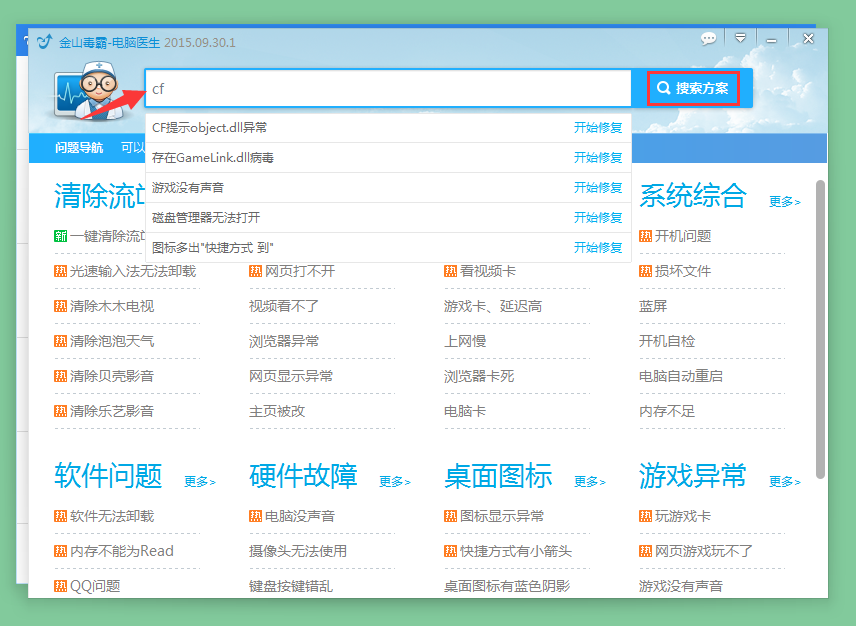The width and height of the screenshot is (856, 626).
Task: Open the 桌面图标有蓝色阴影 entry
Action: click(507, 586)
